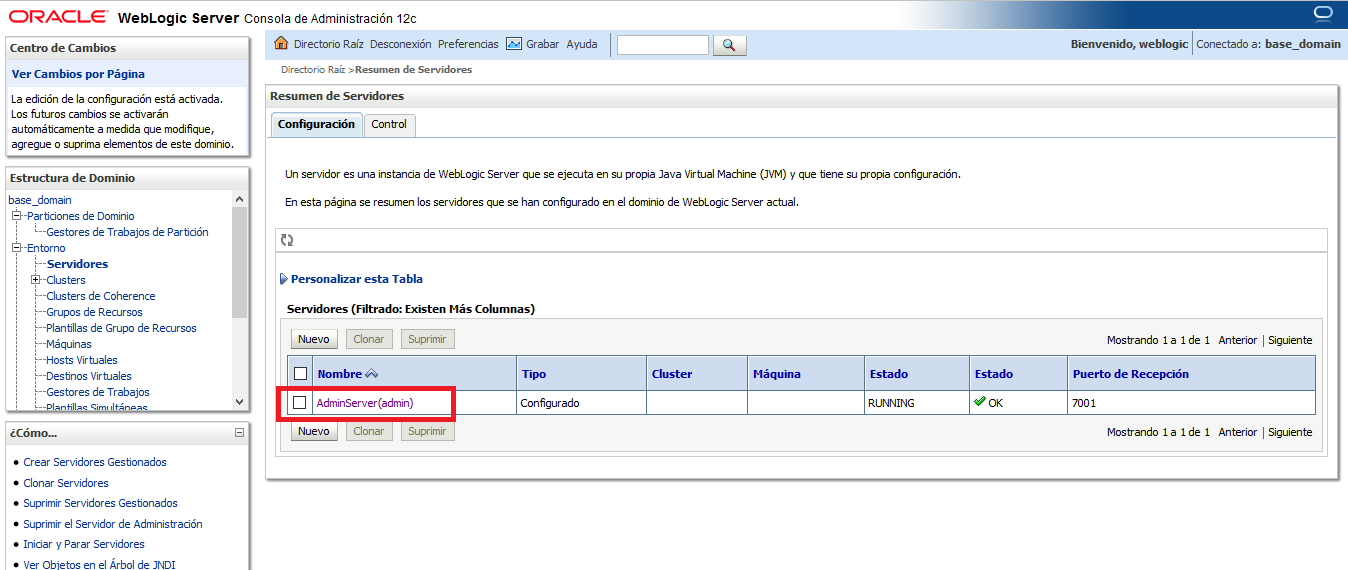Select Grupos de Recursos tree item
Screen dimensions: 1348x570
click(94, 312)
